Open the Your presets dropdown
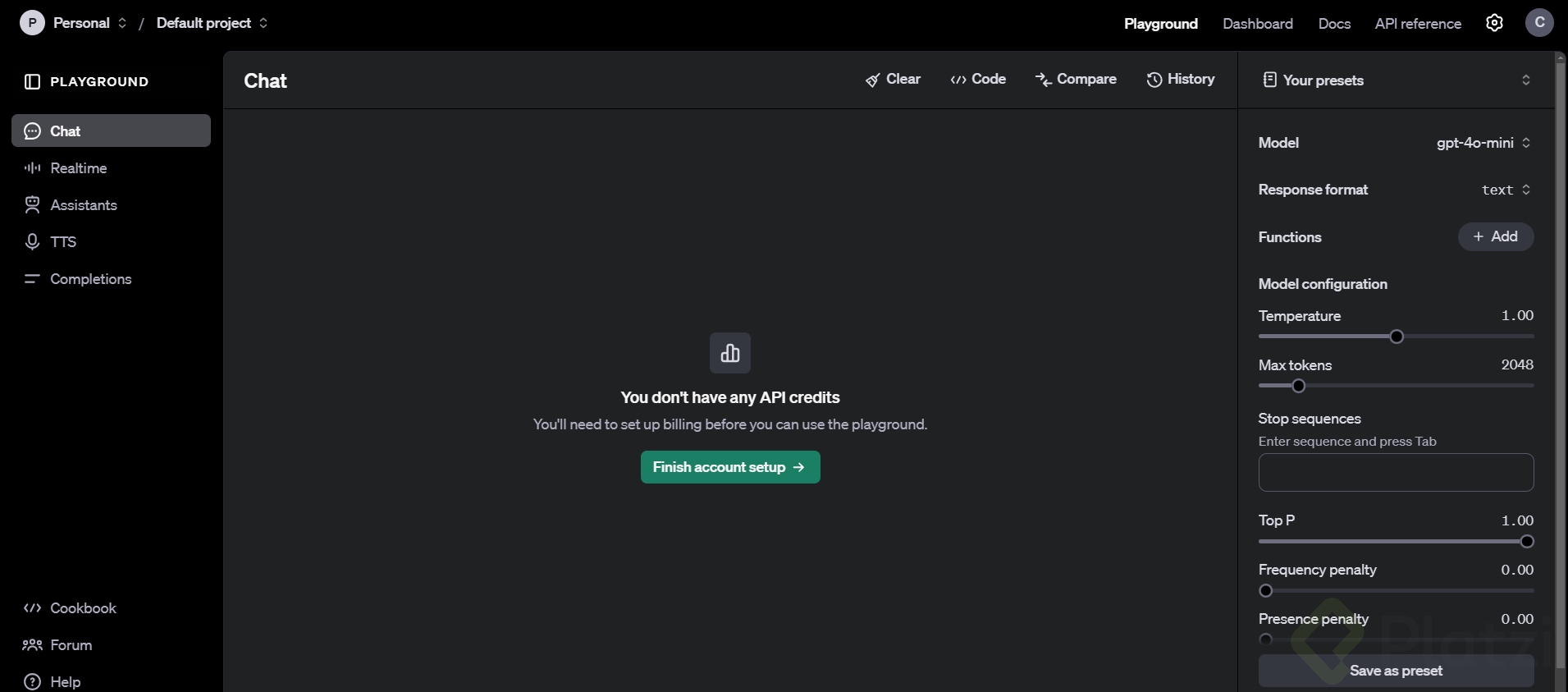This screenshot has height=692, width=1568. [1397, 80]
